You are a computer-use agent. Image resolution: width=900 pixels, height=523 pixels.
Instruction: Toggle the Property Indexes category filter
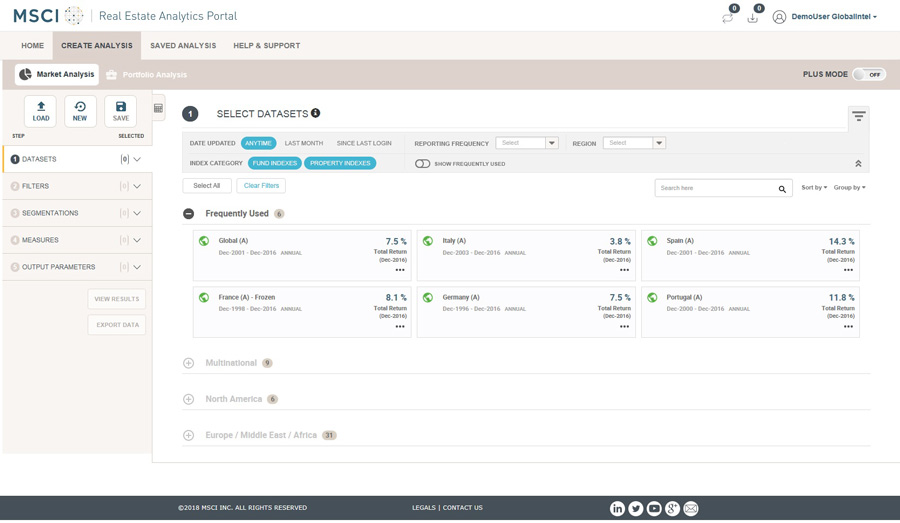click(340, 163)
